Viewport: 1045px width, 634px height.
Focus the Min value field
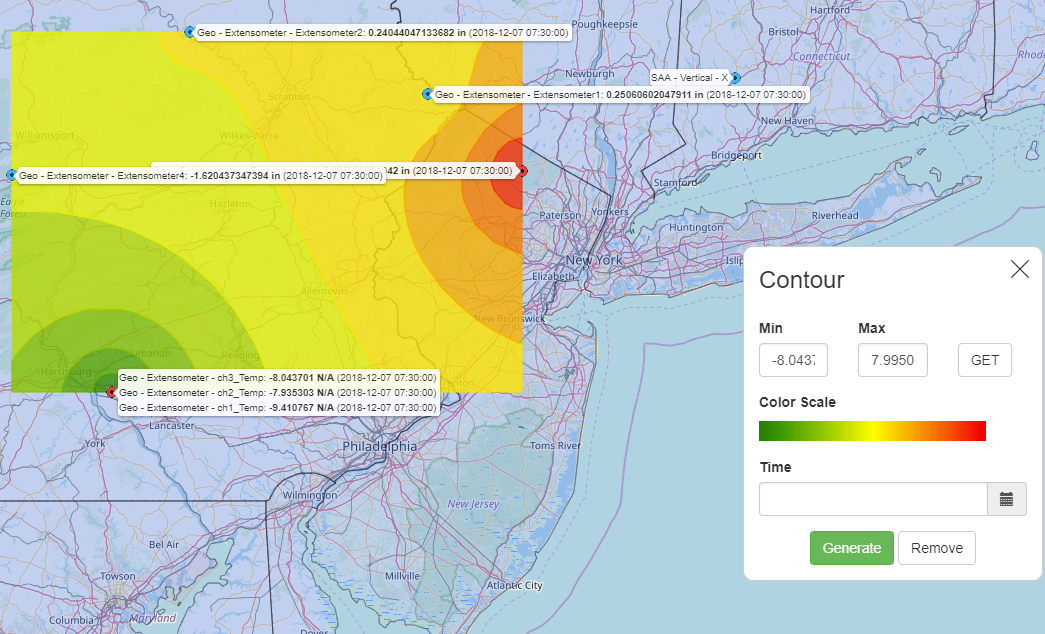click(x=793, y=360)
